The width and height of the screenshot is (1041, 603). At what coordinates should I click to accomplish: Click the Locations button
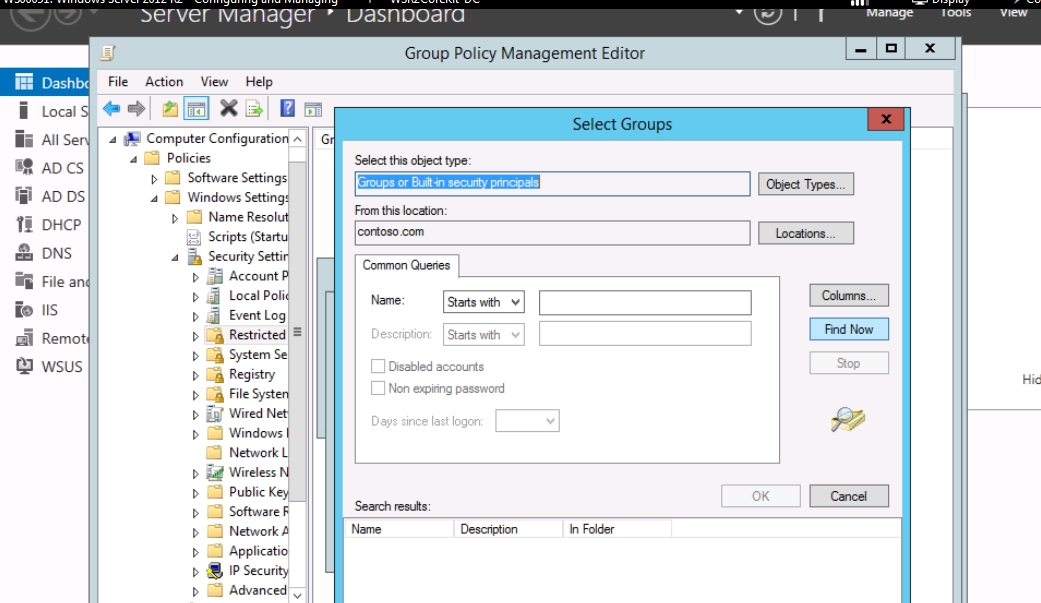(805, 233)
